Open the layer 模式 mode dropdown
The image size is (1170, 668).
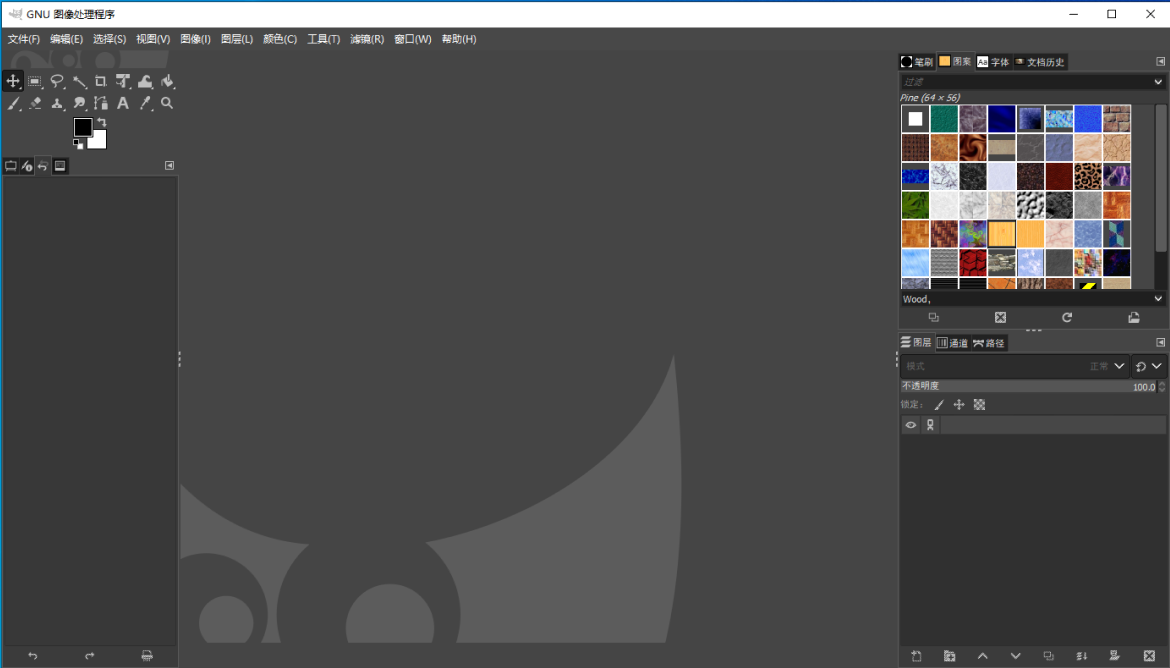point(1015,366)
